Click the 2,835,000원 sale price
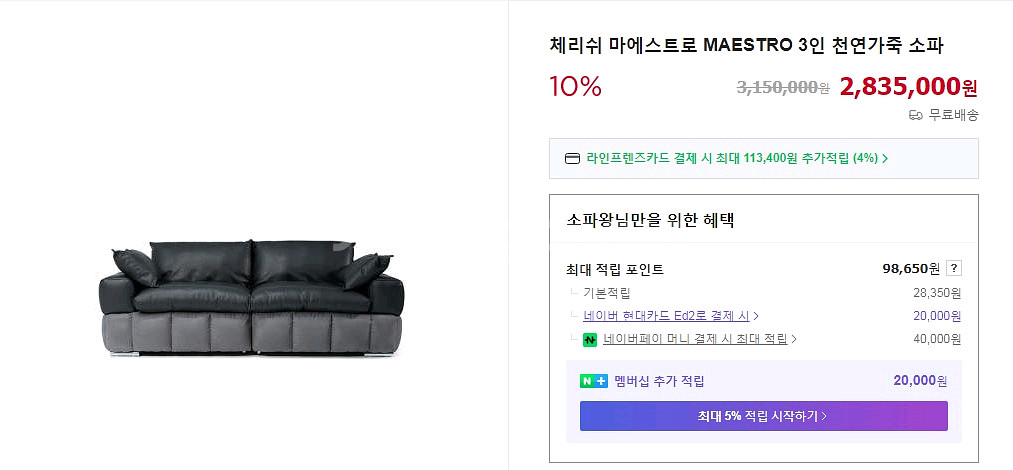This screenshot has width=1013, height=470. 908,87
